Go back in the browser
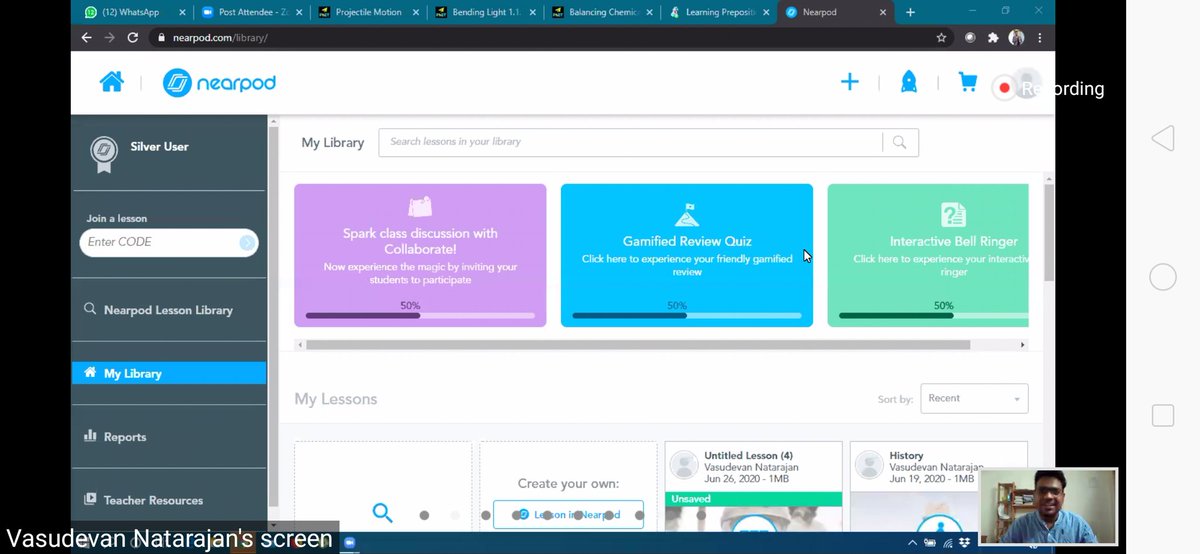 [x=86, y=37]
